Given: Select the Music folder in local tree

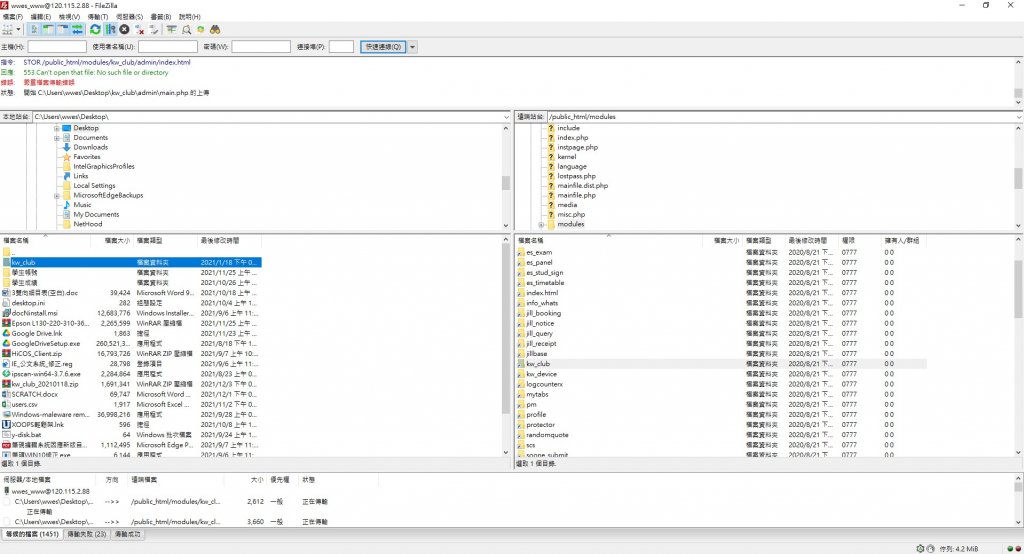Looking at the screenshot, I should tap(82, 204).
